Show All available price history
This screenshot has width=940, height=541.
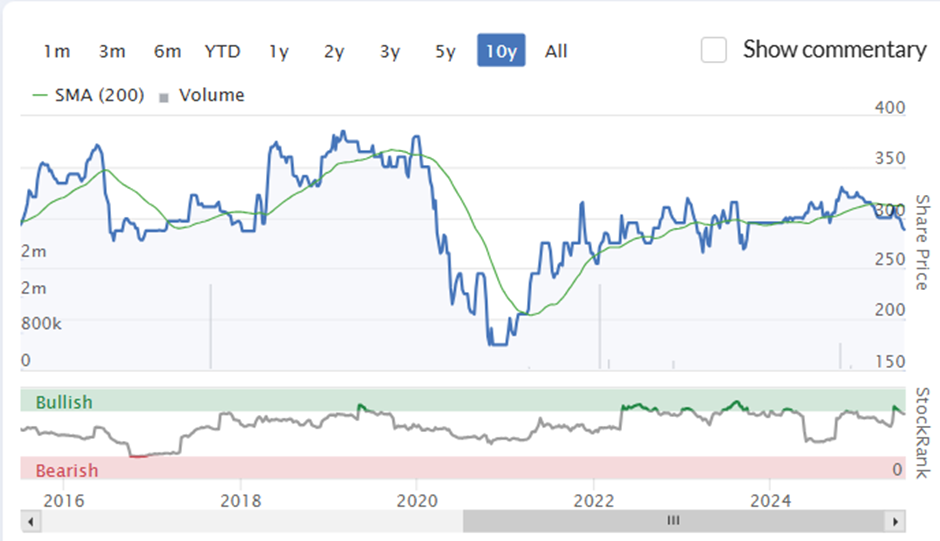[x=556, y=52]
